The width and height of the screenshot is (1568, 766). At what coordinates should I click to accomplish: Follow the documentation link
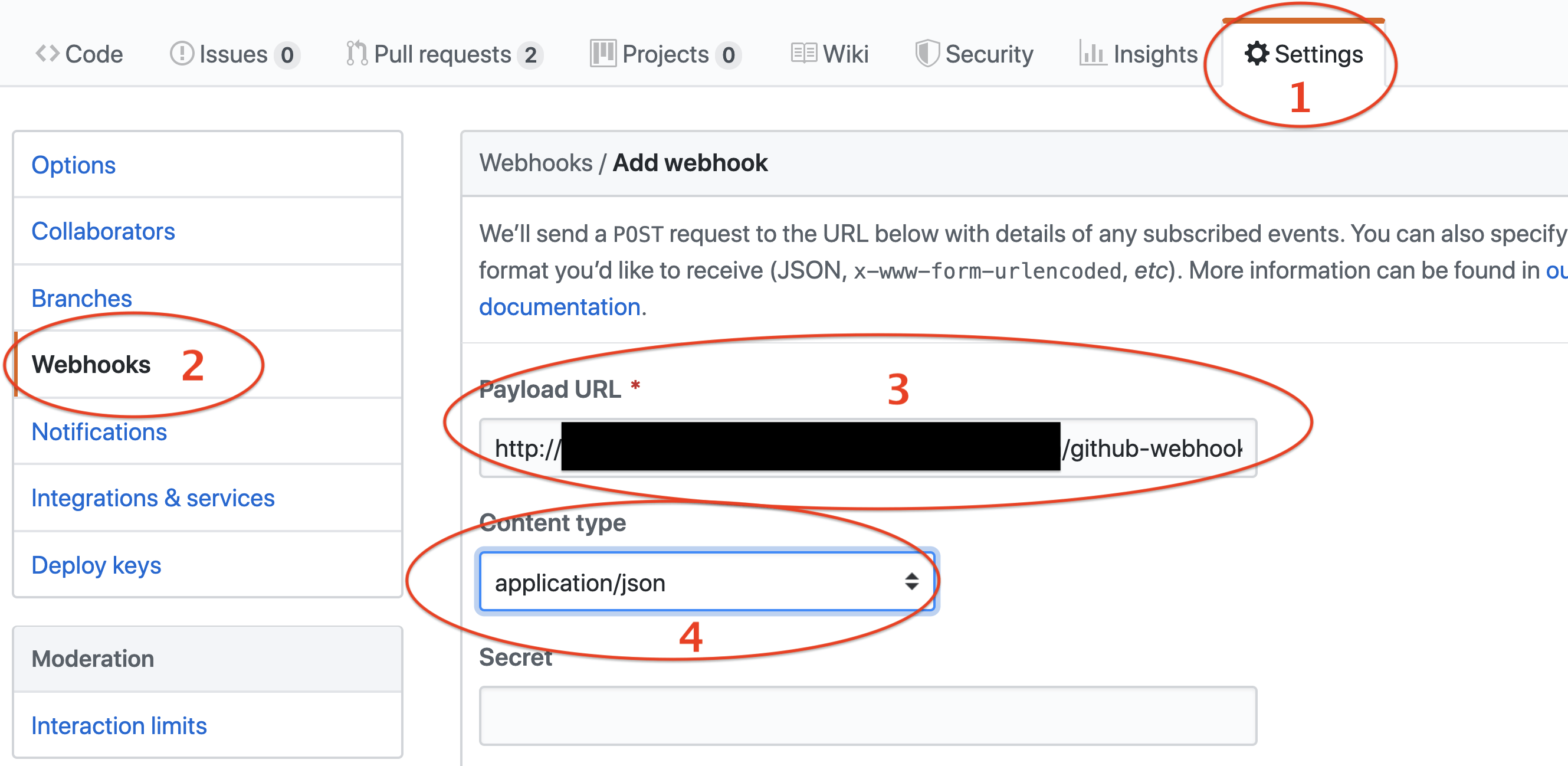click(x=560, y=307)
